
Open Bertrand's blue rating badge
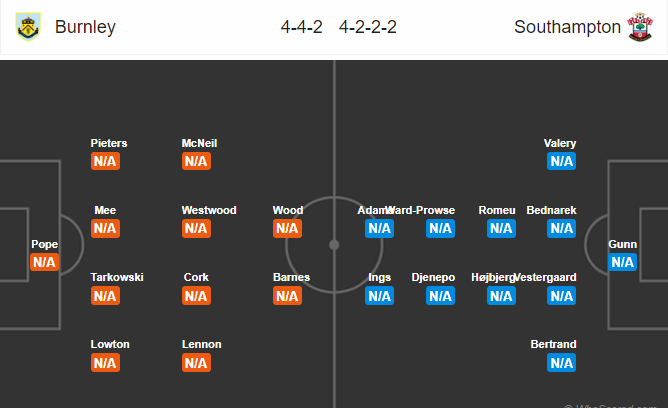point(561,363)
